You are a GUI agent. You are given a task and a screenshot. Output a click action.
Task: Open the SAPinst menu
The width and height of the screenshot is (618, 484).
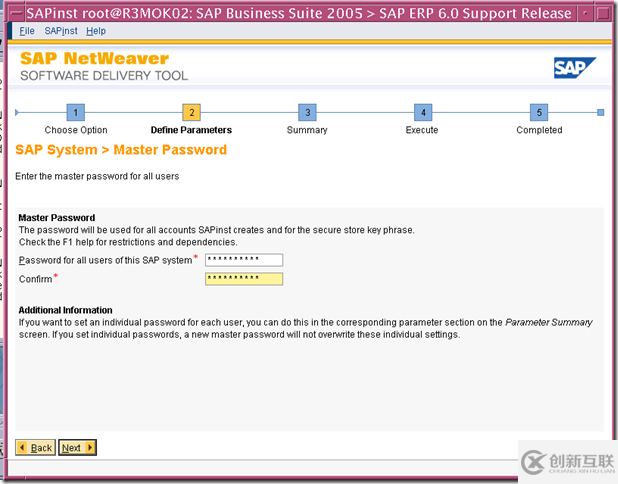61,31
